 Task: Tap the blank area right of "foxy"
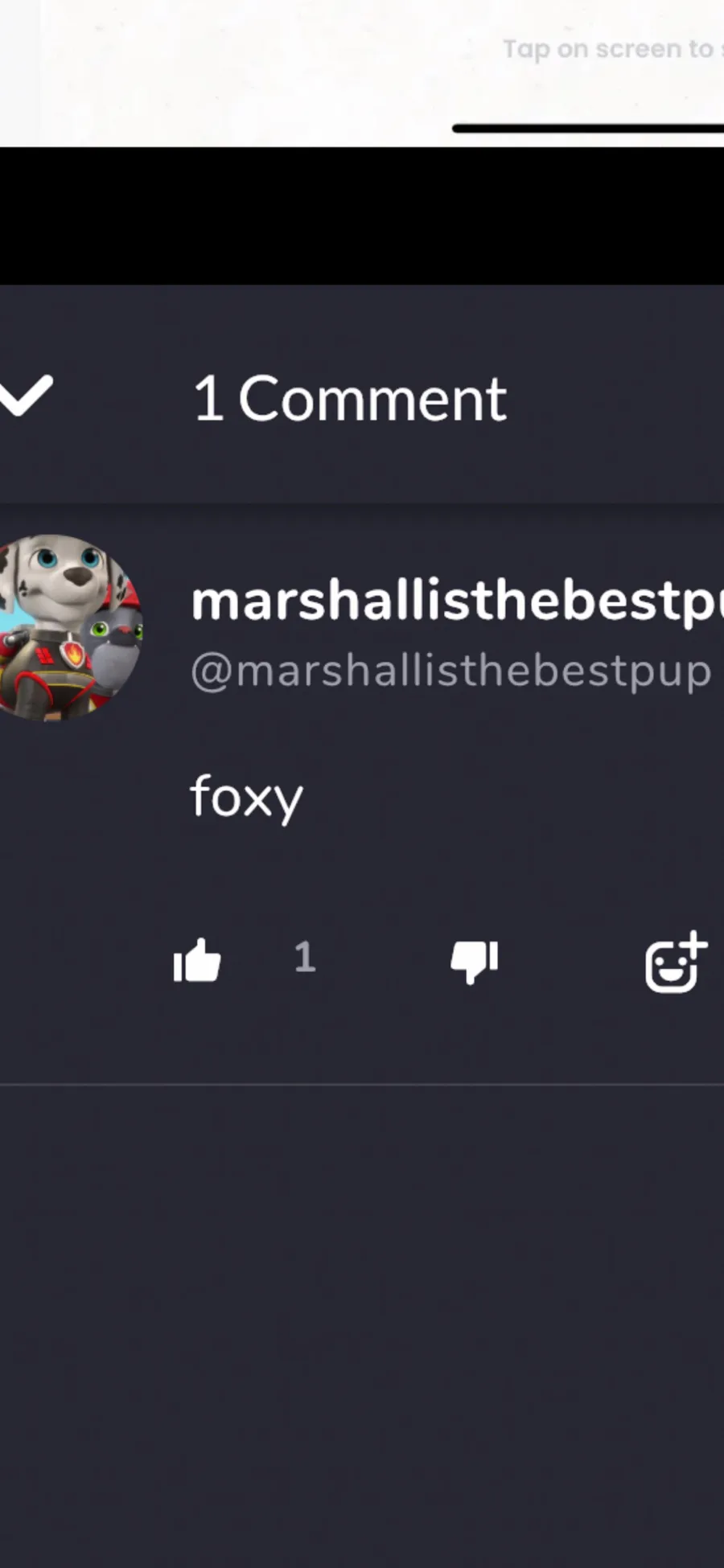(x=515, y=798)
